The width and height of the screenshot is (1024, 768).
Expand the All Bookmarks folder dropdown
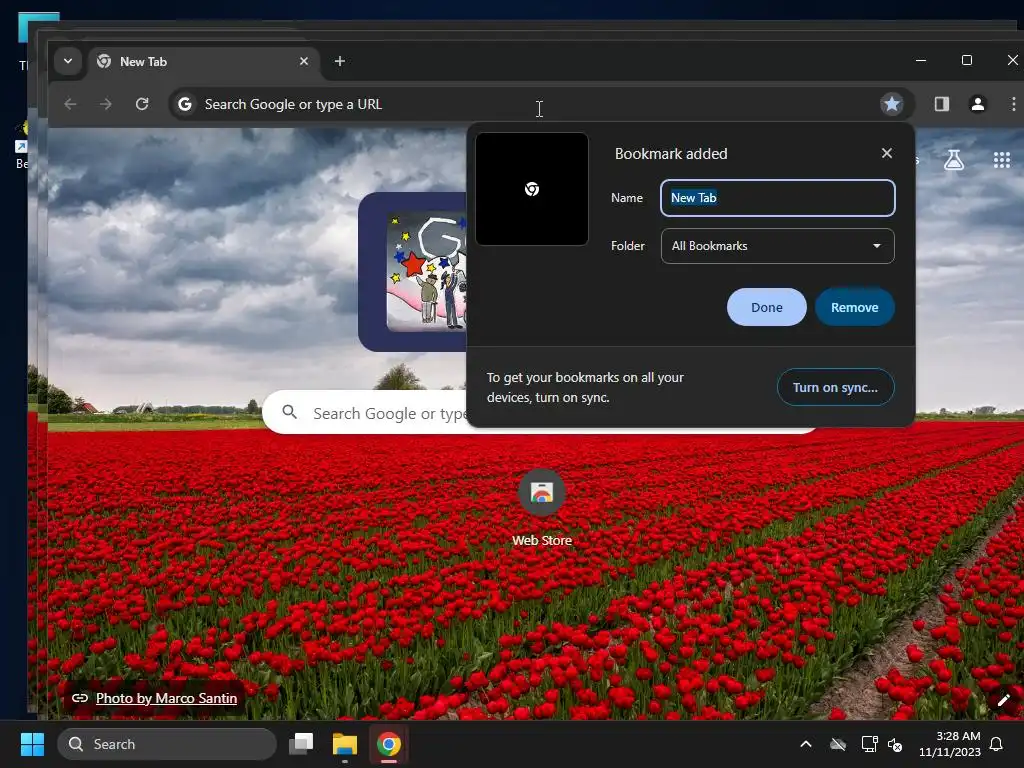778,246
